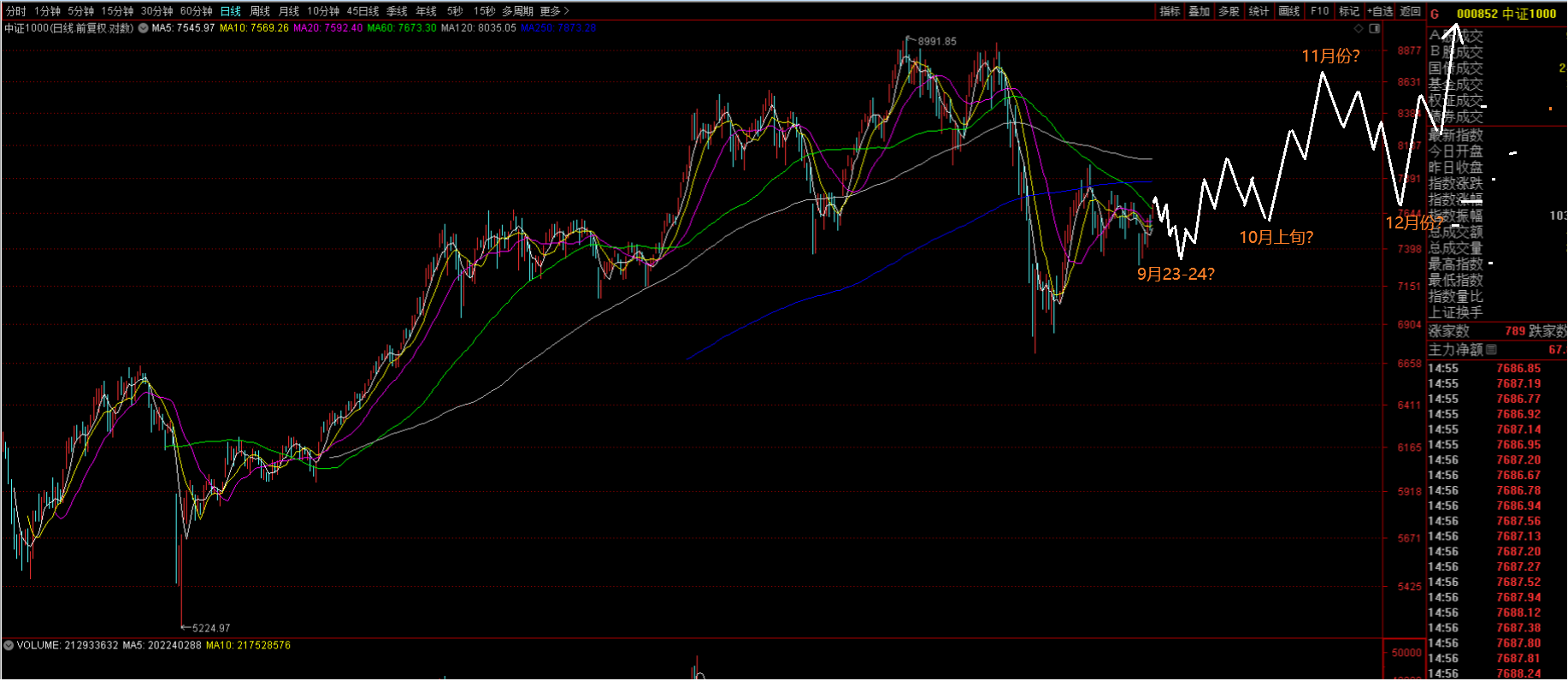Click the blue MA250 label

(558, 28)
